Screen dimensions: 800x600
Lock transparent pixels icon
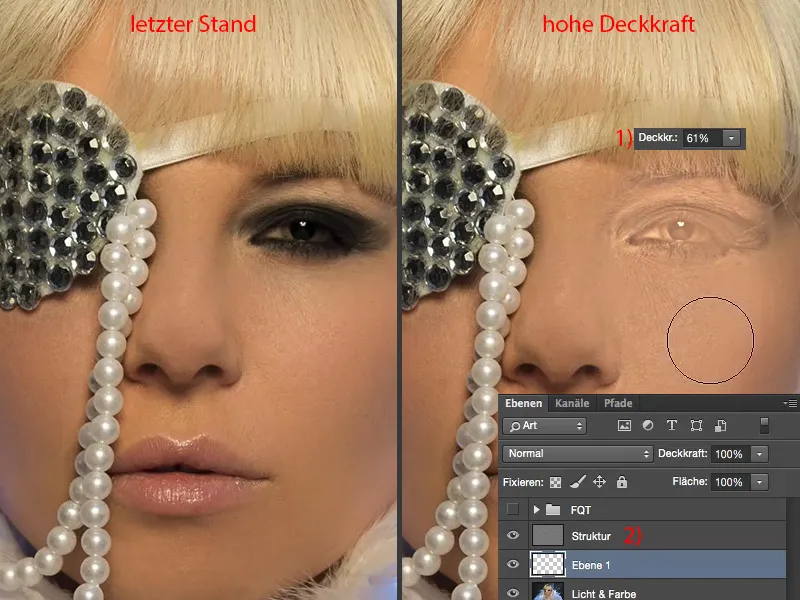(555, 482)
